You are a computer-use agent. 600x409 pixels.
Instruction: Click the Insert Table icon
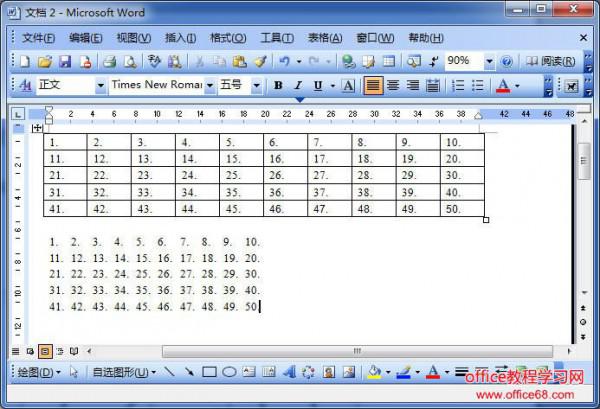(389, 61)
